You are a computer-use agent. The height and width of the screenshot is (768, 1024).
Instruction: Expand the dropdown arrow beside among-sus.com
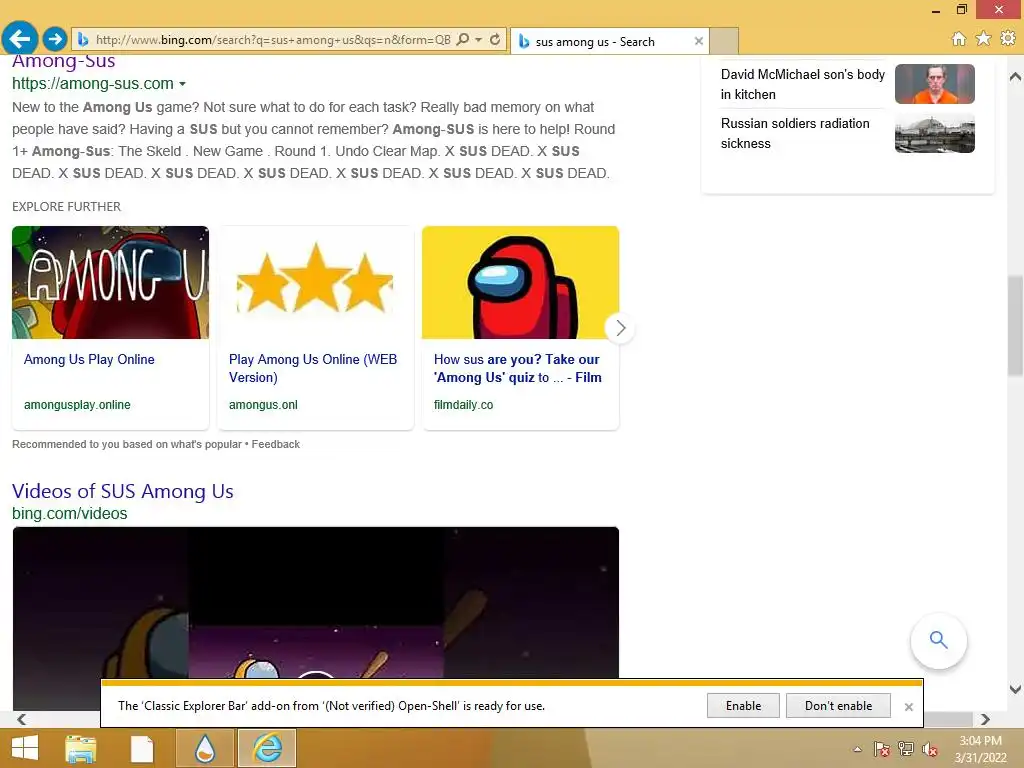point(182,84)
